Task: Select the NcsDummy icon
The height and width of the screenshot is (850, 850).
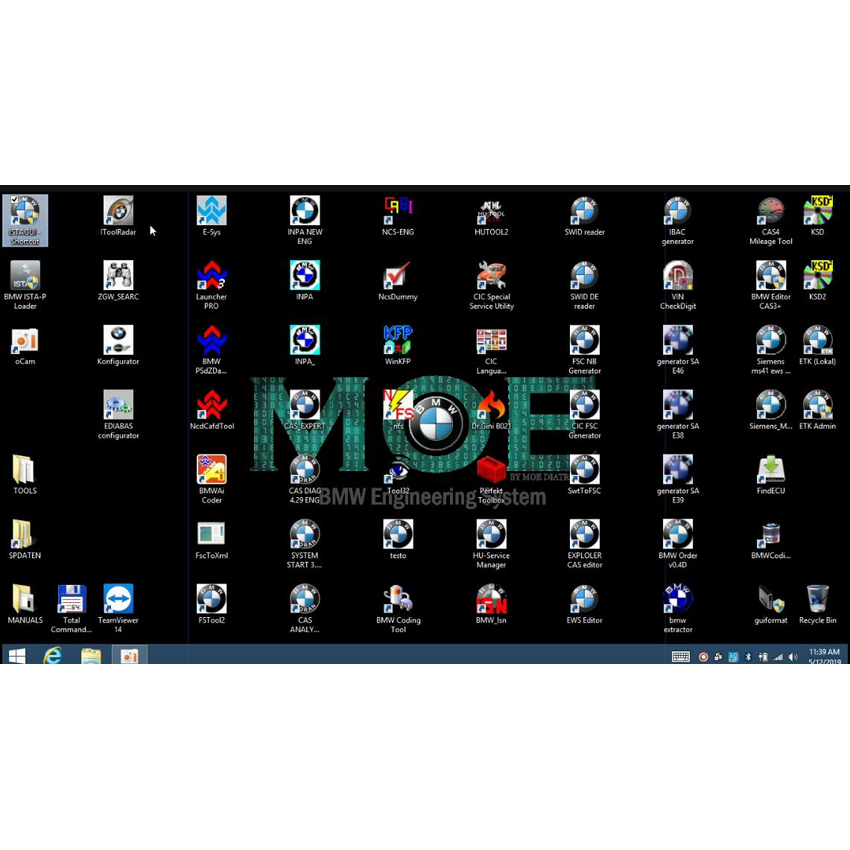Action: (398, 281)
